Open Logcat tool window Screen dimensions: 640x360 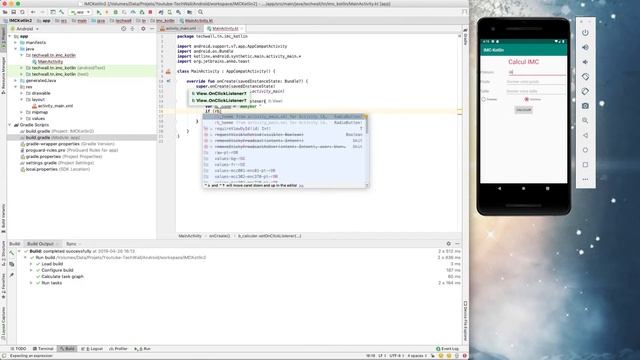[92, 349]
